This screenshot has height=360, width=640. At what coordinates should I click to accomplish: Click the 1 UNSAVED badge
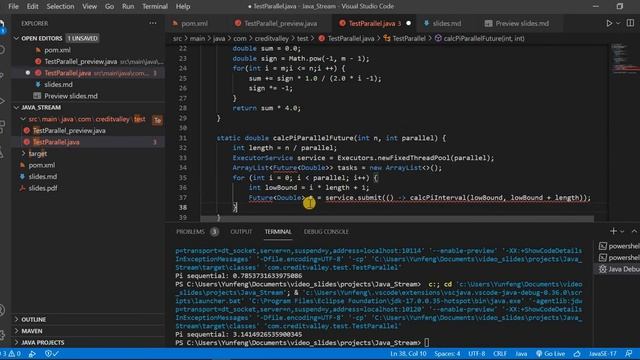pyautogui.click(x=82, y=38)
